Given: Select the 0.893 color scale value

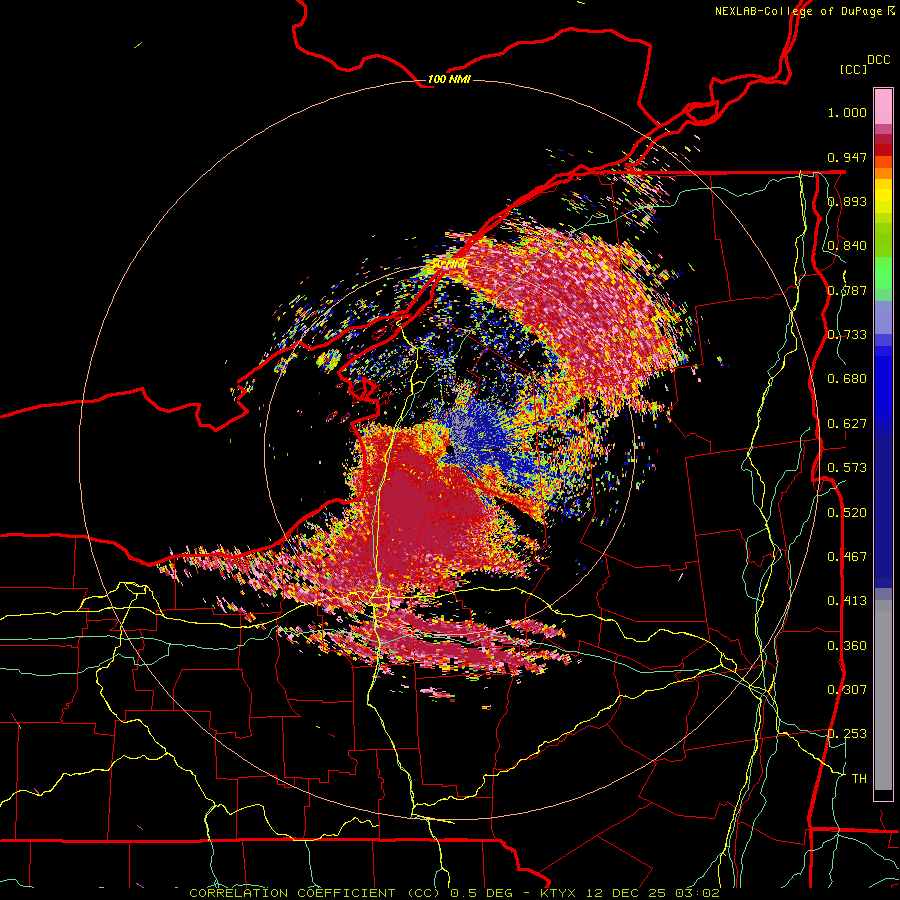Looking at the screenshot, I should 847,201.
